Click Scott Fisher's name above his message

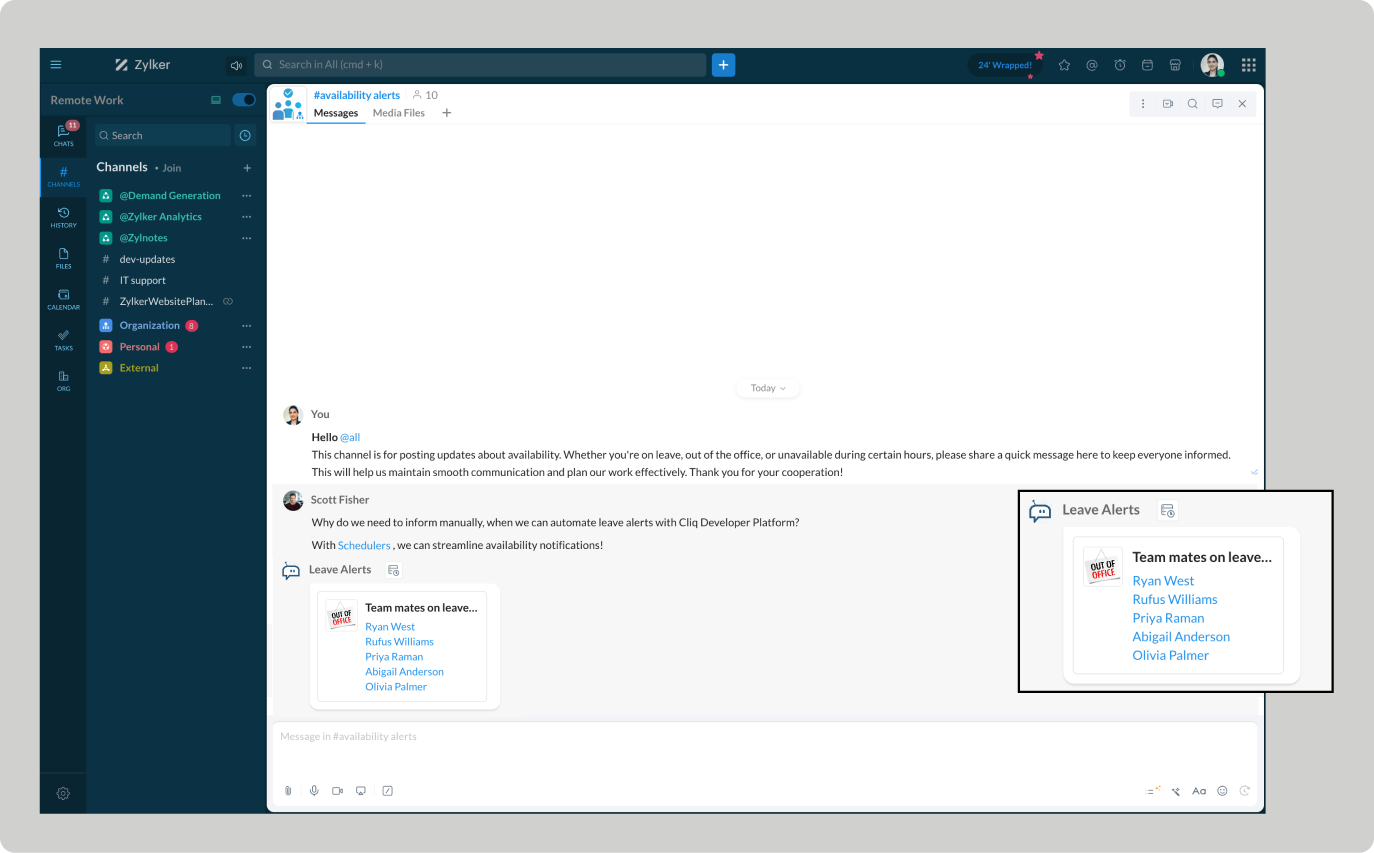(340, 500)
